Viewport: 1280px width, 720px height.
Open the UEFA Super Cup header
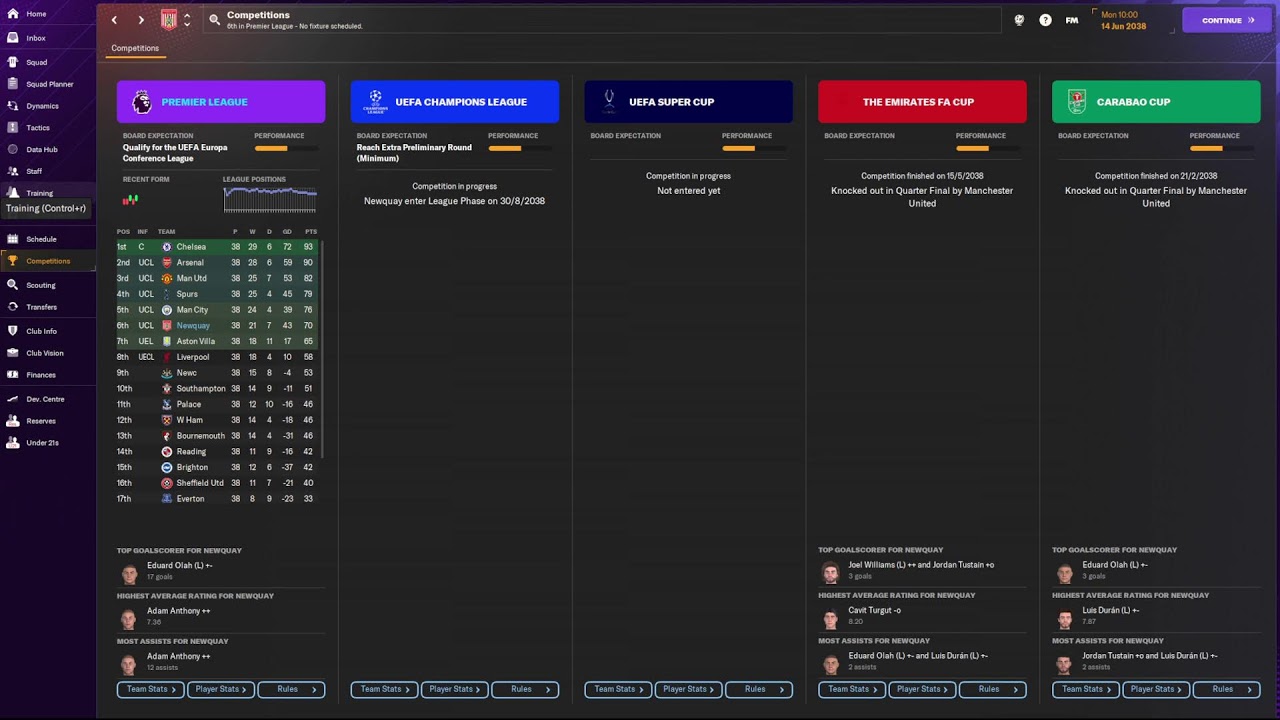(x=689, y=102)
